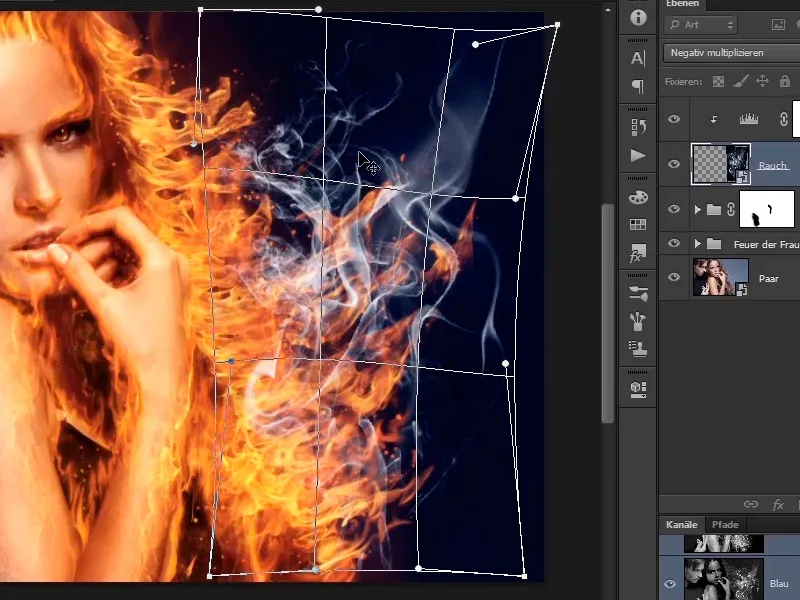The height and width of the screenshot is (600, 800).
Task: Click the Rauch layer name
Action: point(773,166)
